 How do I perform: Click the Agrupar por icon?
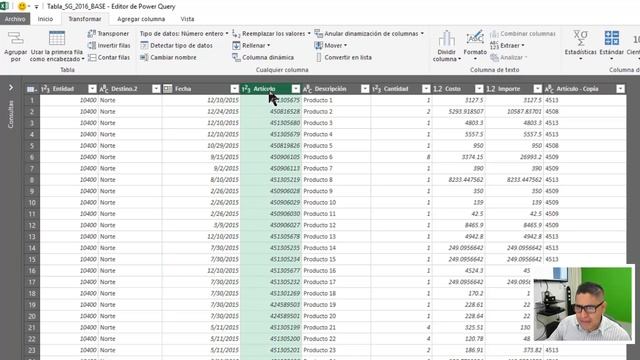pos(16,39)
